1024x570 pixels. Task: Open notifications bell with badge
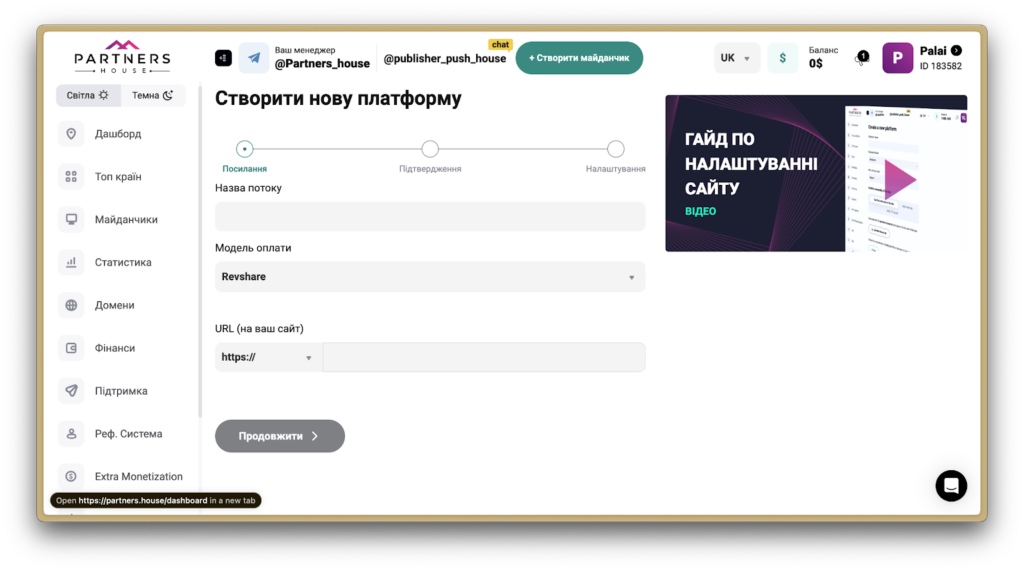(x=861, y=58)
